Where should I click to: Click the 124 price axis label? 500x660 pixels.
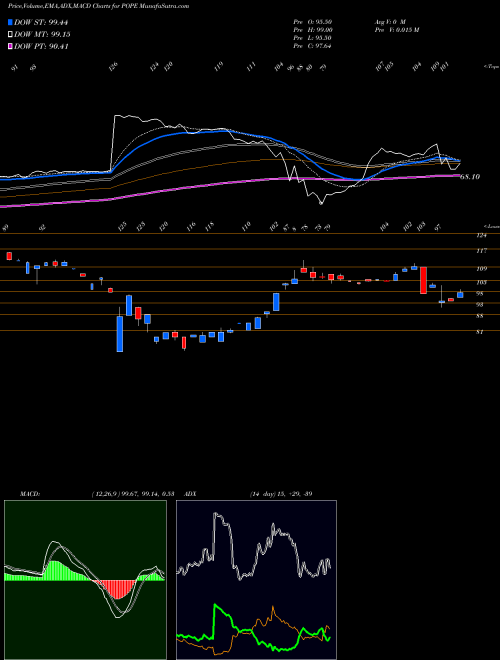pyautogui.click(x=481, y=236)
